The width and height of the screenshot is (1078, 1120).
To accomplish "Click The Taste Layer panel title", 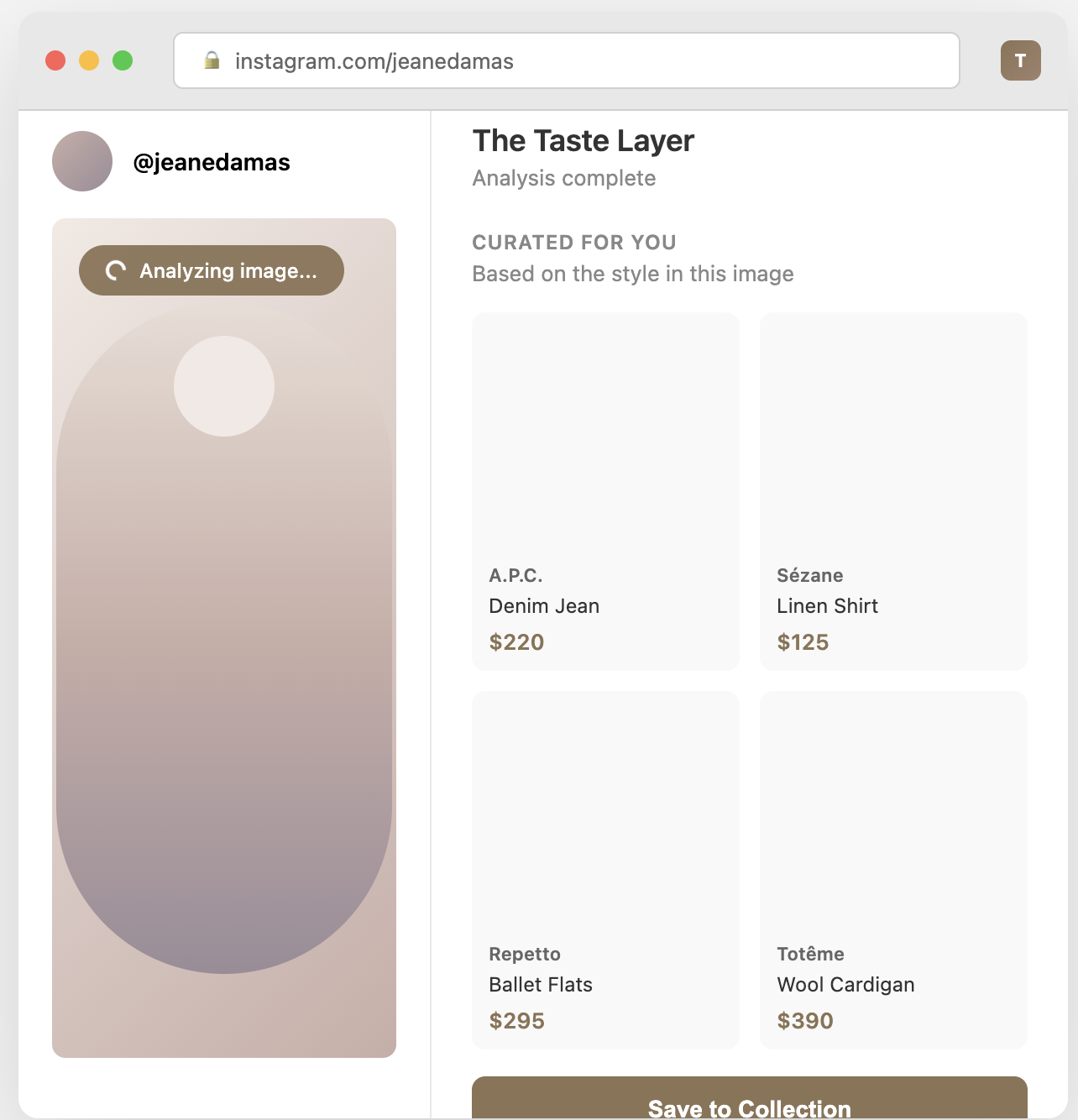I will click(x=583, y=141).
